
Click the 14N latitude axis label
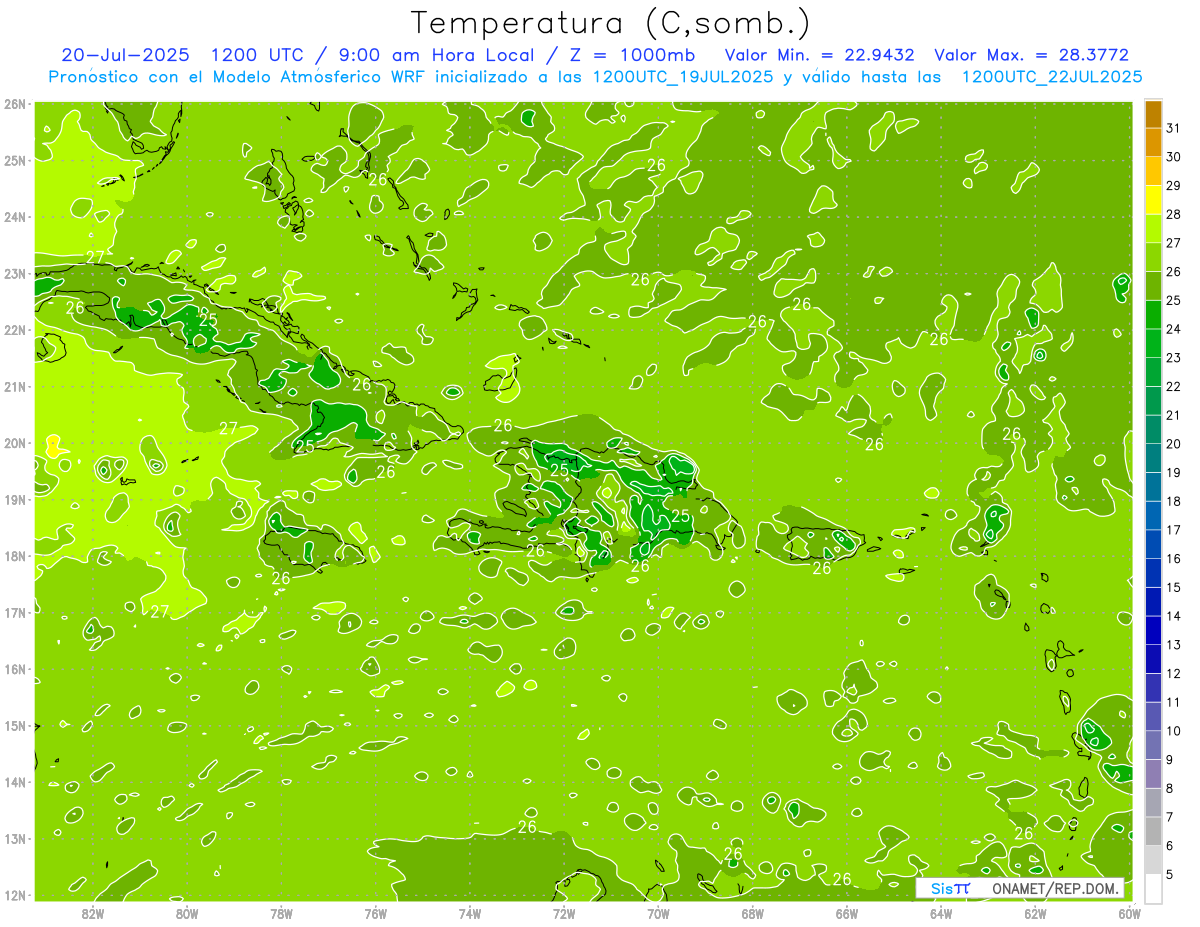[x=14, y=782]
